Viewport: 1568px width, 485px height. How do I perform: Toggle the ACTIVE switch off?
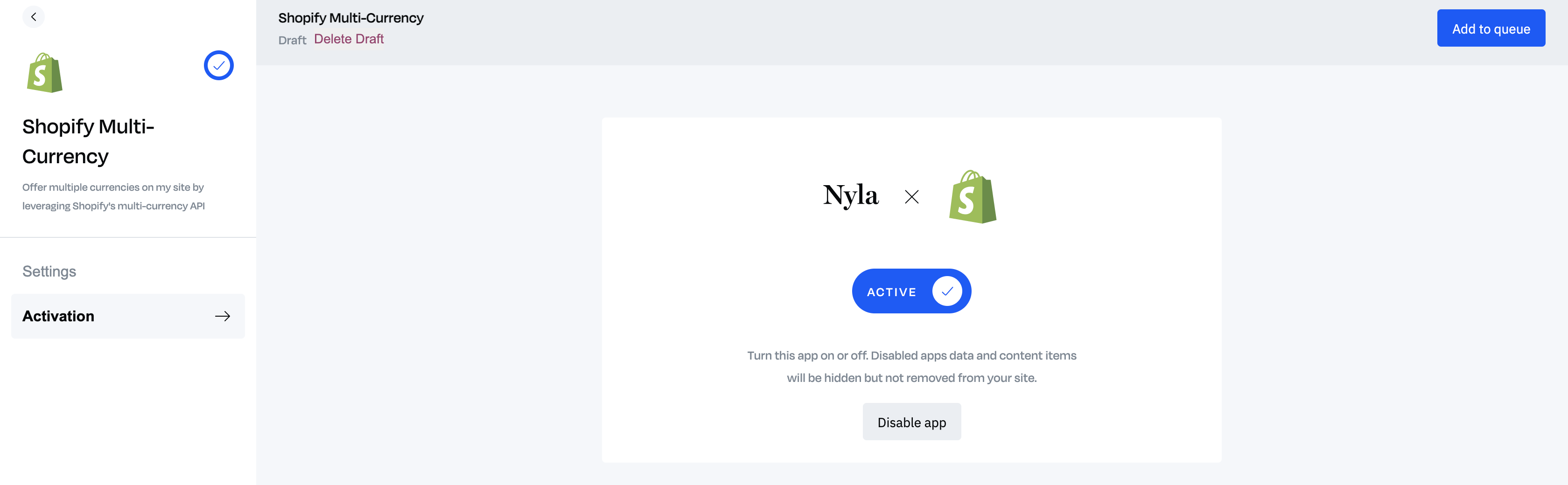[x=911, y=291]
